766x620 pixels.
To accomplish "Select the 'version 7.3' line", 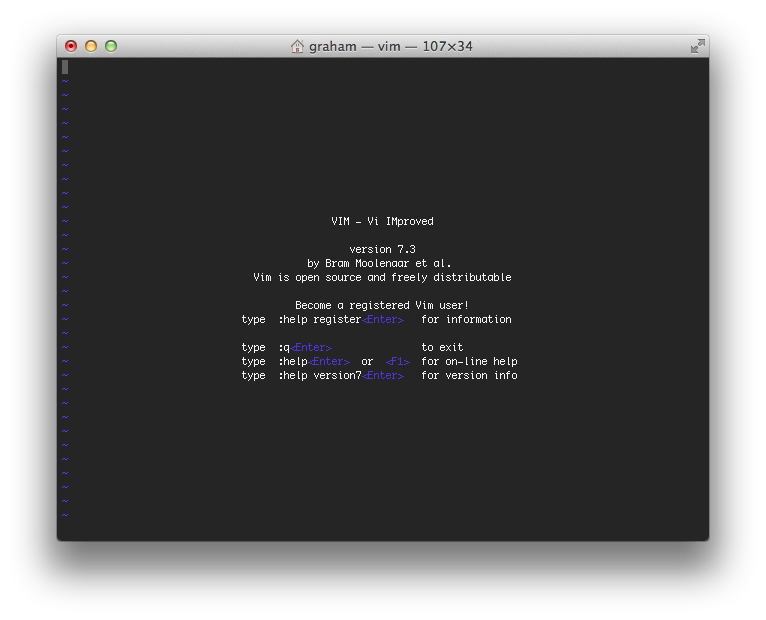I will [383, 249].
